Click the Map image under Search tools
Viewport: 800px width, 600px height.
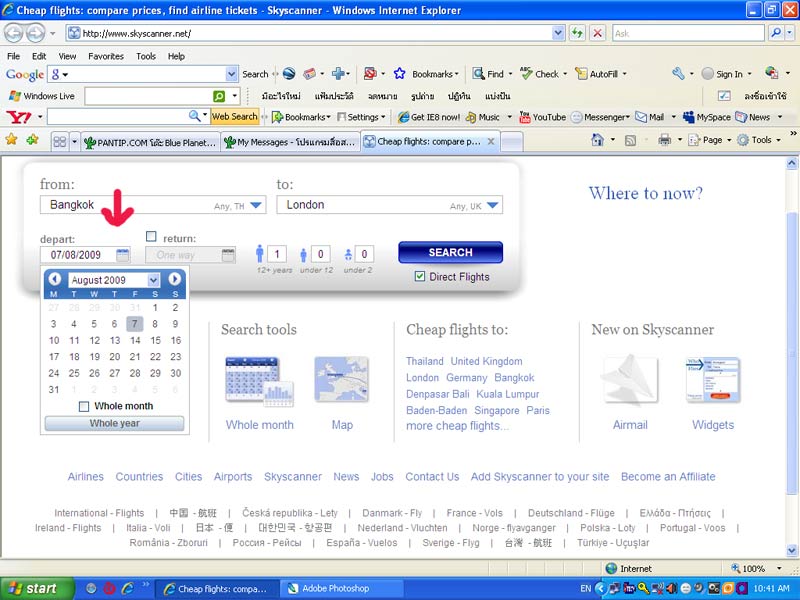341,379
